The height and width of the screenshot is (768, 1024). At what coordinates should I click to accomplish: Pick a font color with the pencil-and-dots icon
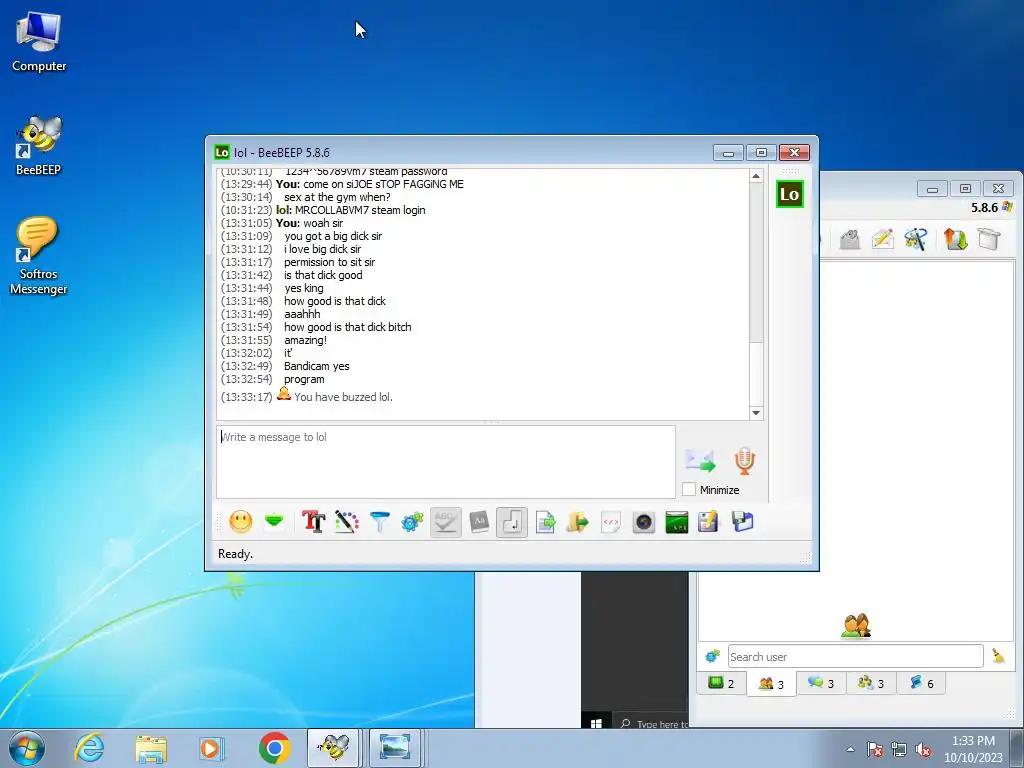point(347,522)
